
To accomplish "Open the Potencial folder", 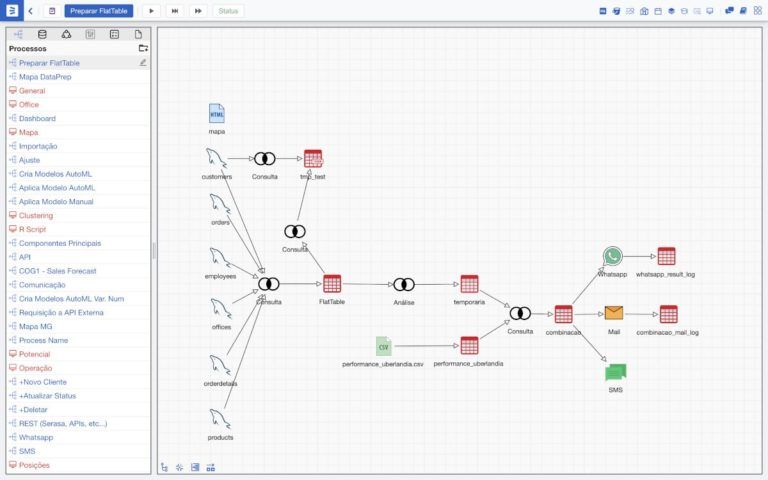I will pos(34,354).
